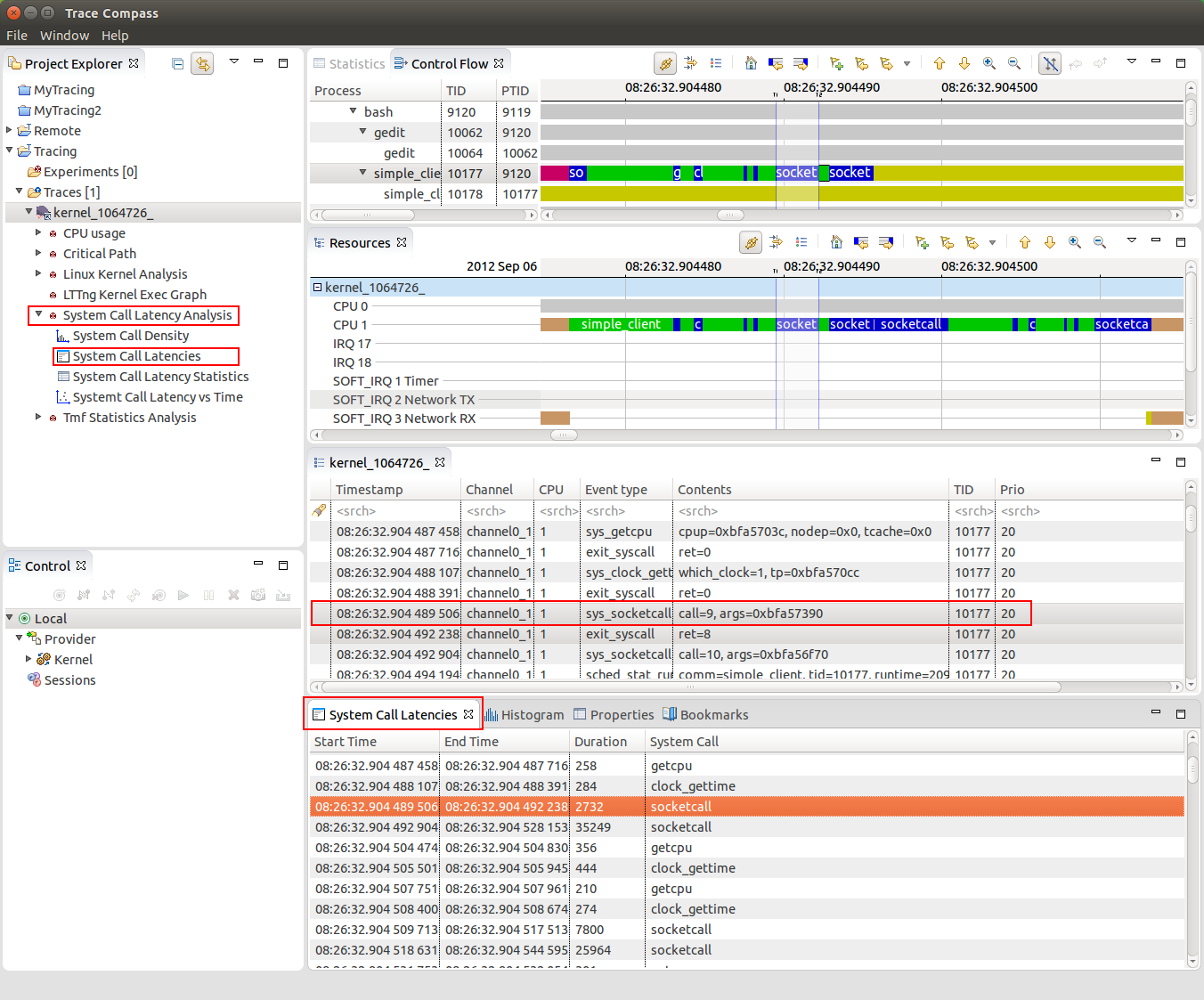The width and height of the screenshot is (1204, 1000).
Task: Toggle the search pin in the events table
Action: tap(318, 510)
